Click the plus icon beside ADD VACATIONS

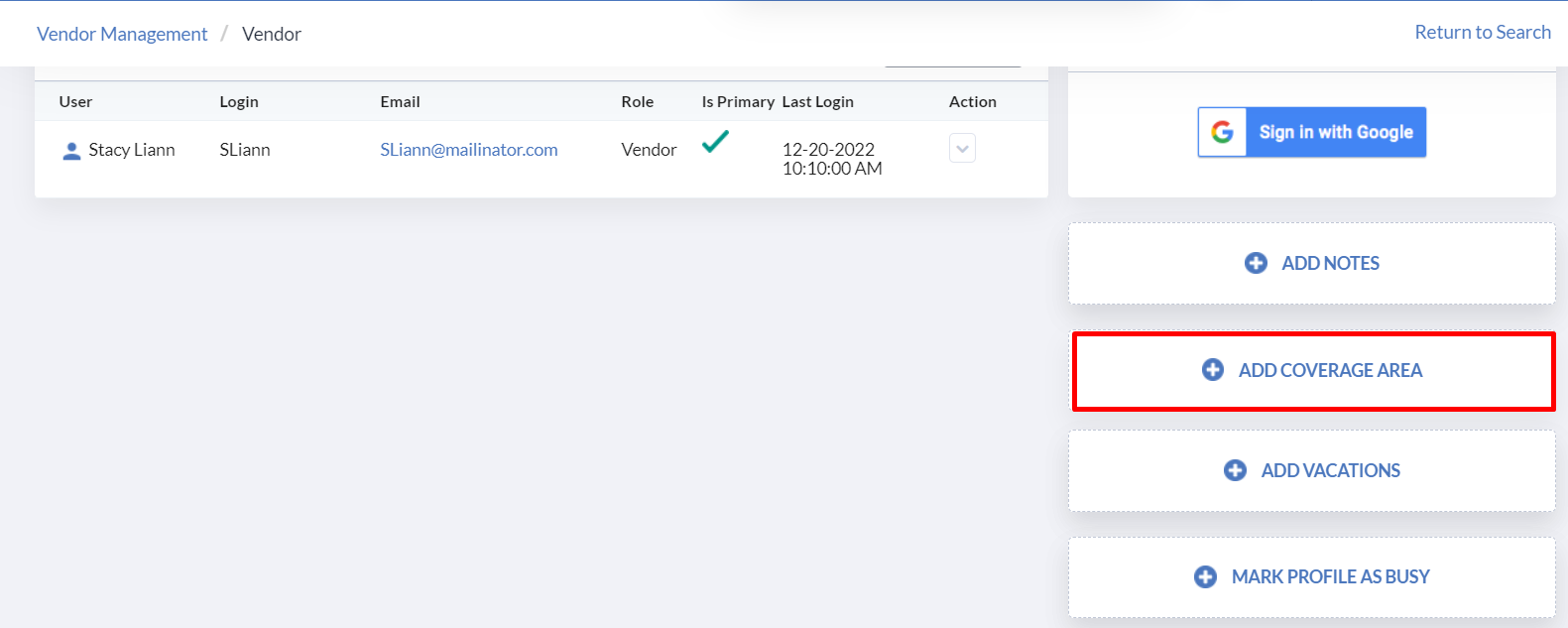coord(1235,470)
